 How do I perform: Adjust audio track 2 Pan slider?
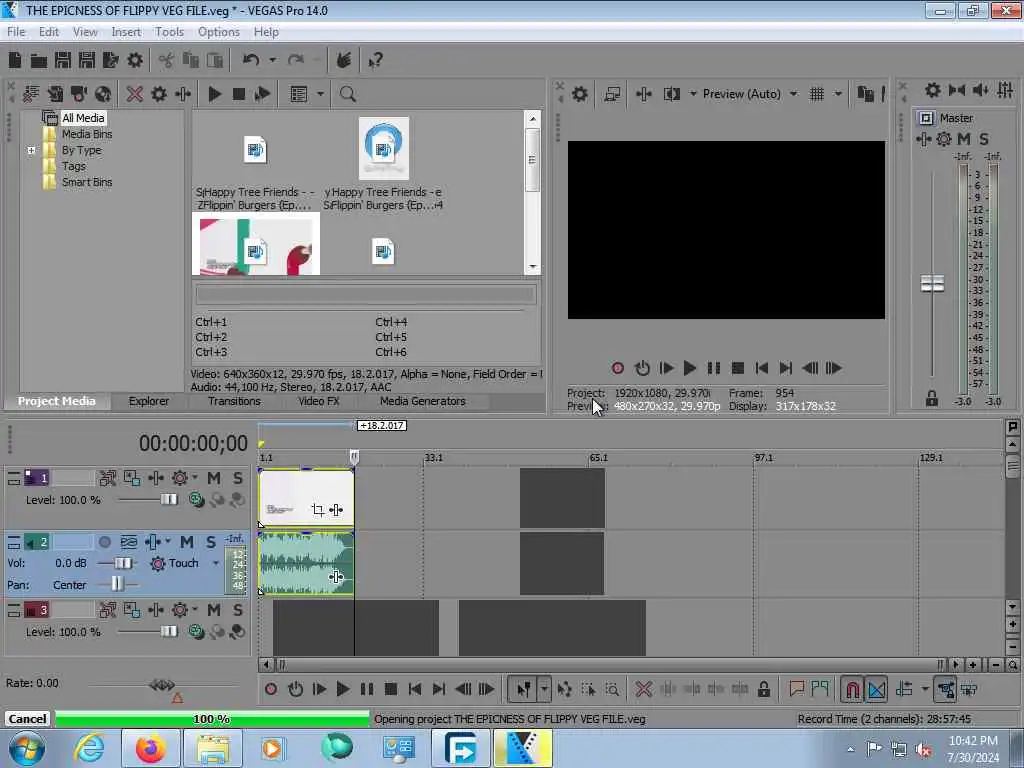tap(117, 584)
